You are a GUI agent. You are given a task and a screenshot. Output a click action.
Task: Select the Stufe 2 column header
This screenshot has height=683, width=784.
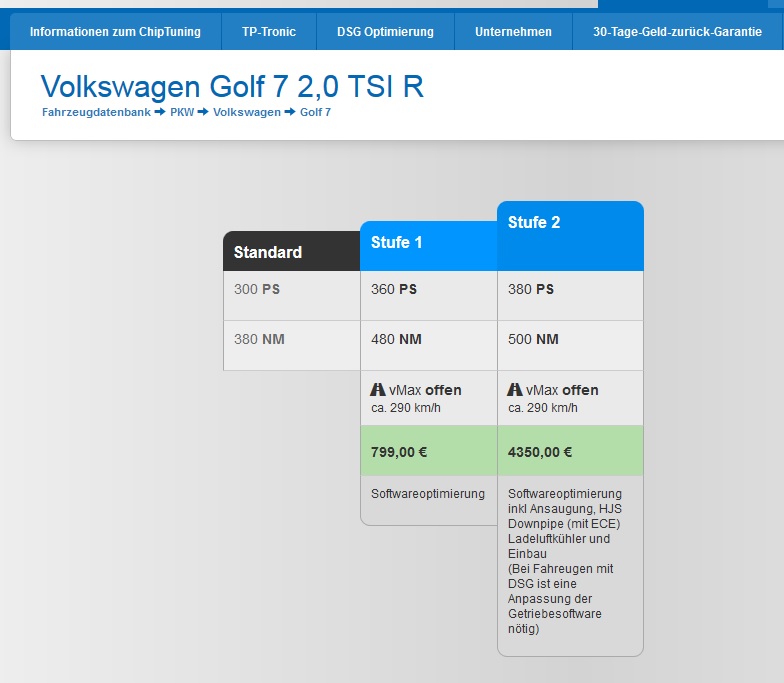[x=569, y=234]
